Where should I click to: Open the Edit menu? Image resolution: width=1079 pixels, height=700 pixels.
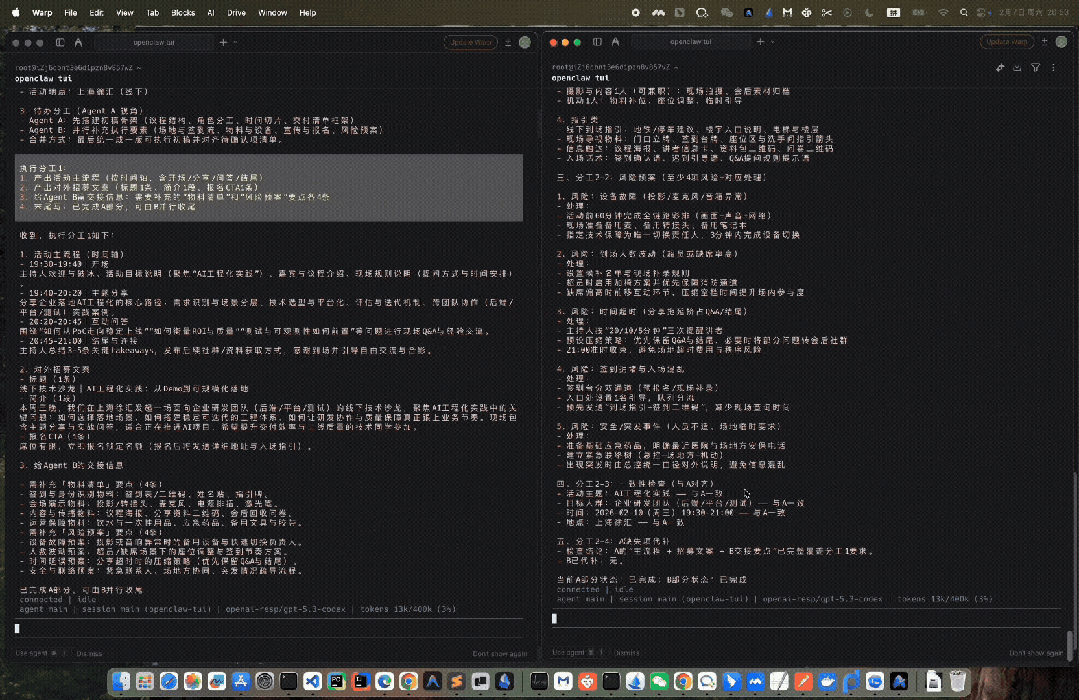pos(96,12)
